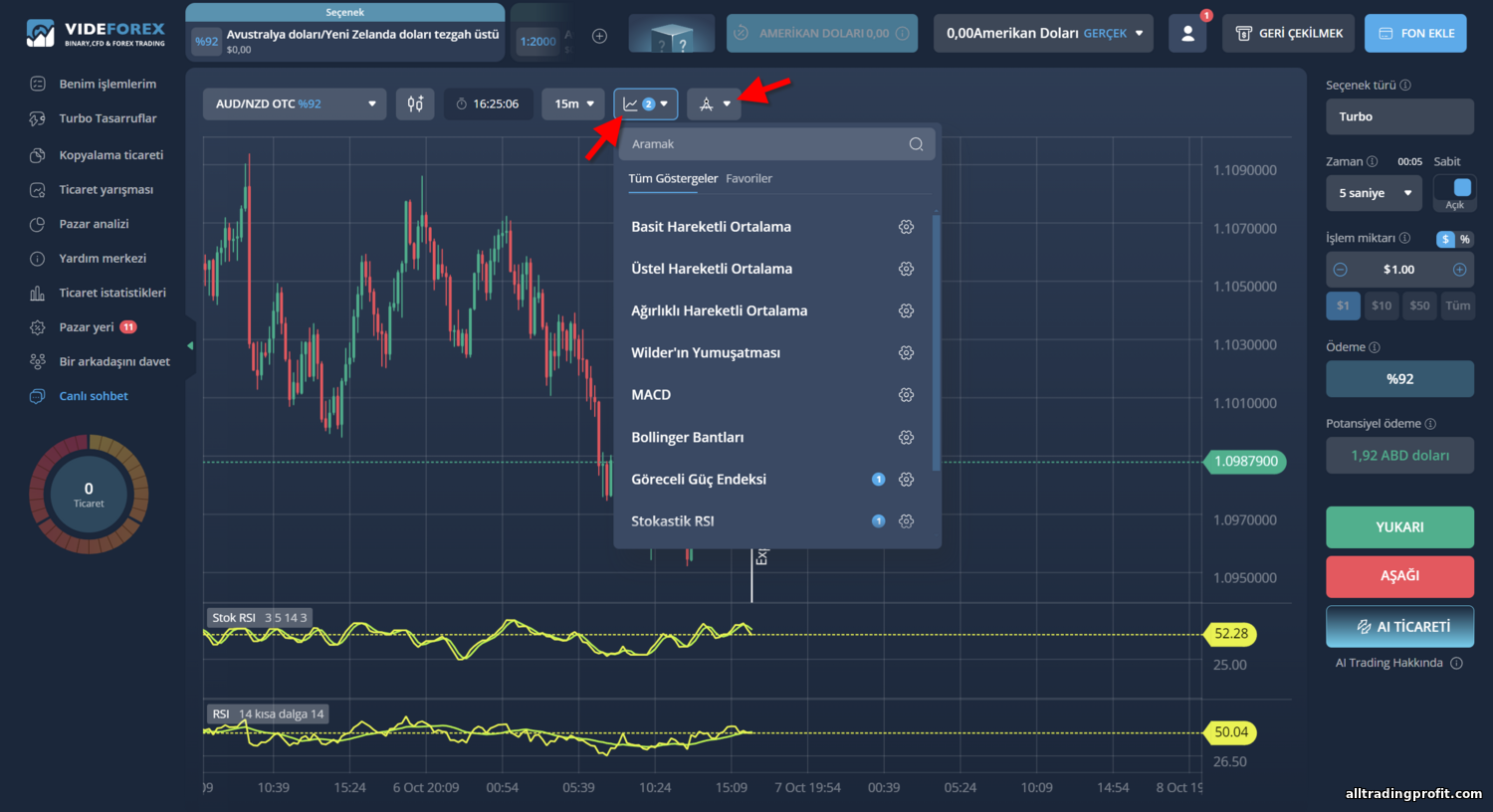Switch amount mode to dollar
Image resolution: width=1493 pixels, height=812 pixels.
(1445, 239)
